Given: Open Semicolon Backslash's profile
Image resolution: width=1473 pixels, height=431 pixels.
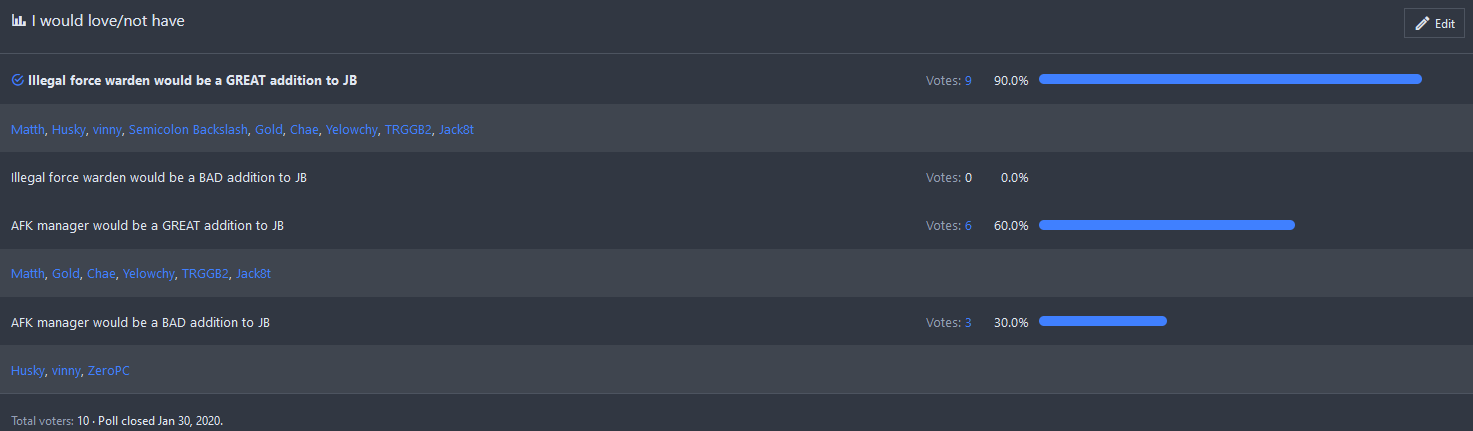Looking at the screenshot, I should (x=188, y=130).
